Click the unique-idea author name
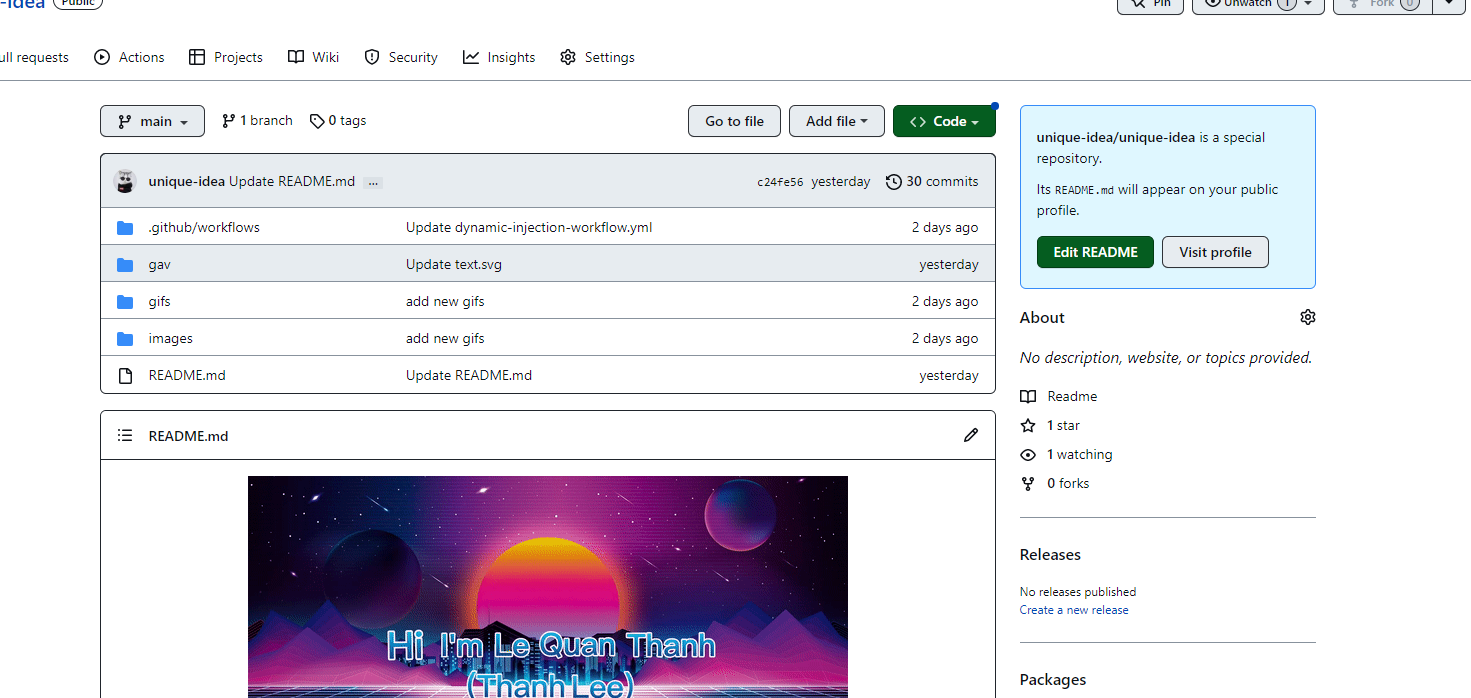Screen dimensions: 1471x698 pyautogui.click(x=187, y=181)
